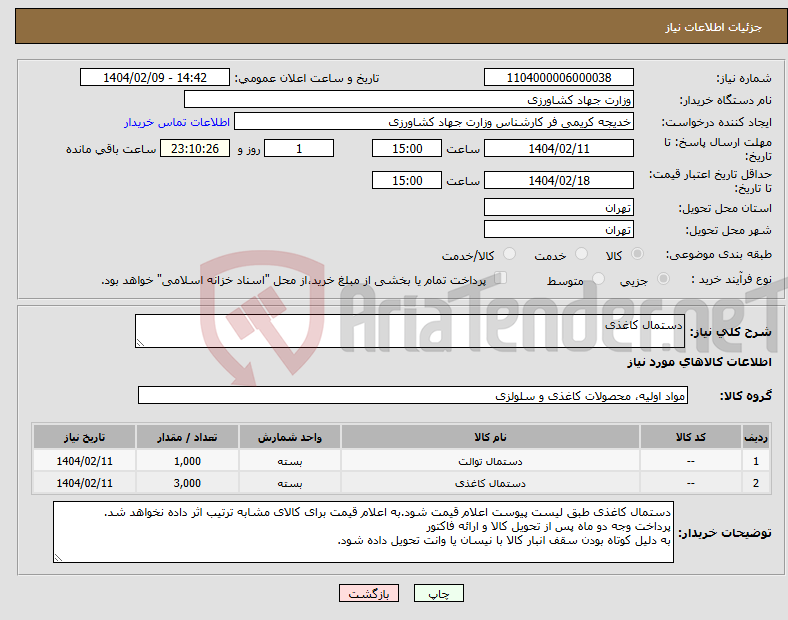The height and width of the screenshot is (620, 788).
Task: Click the اطلاعات کالاهای مورد نیاز heading
Action: tap(699, 362)
